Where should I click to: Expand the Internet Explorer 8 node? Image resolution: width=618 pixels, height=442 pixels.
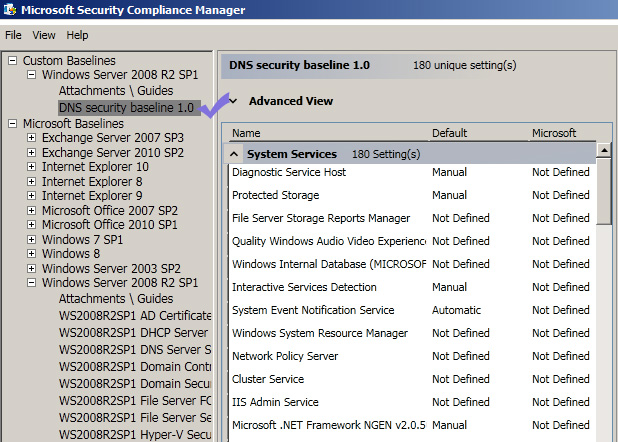(32, 181)
